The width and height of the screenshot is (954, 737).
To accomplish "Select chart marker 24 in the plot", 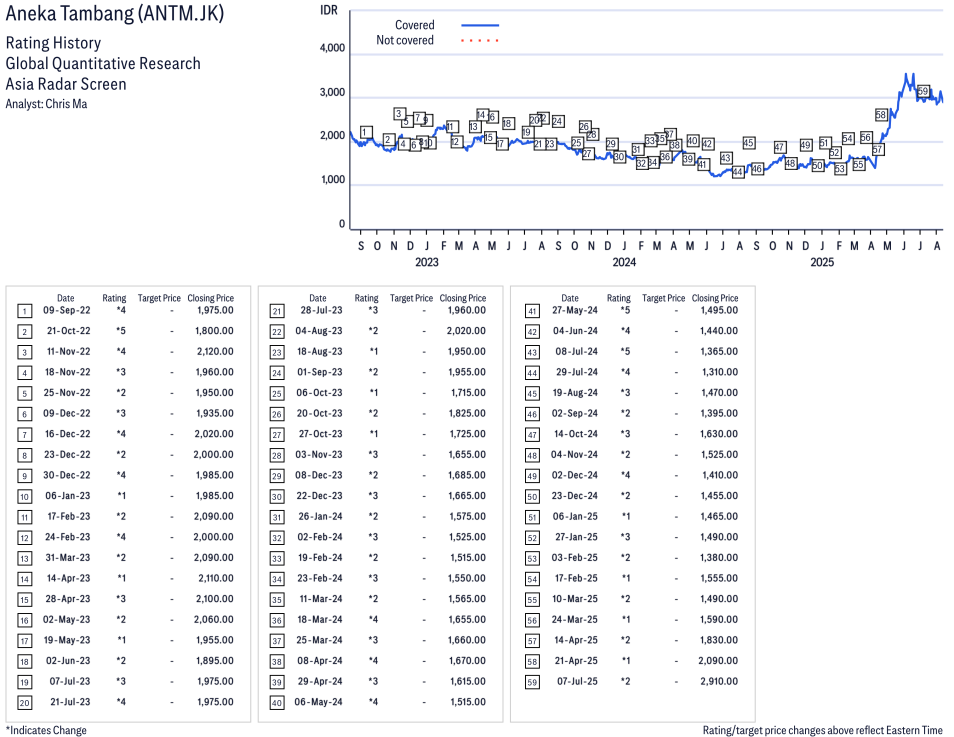I will pyautogui.click(x=557, y=121).
